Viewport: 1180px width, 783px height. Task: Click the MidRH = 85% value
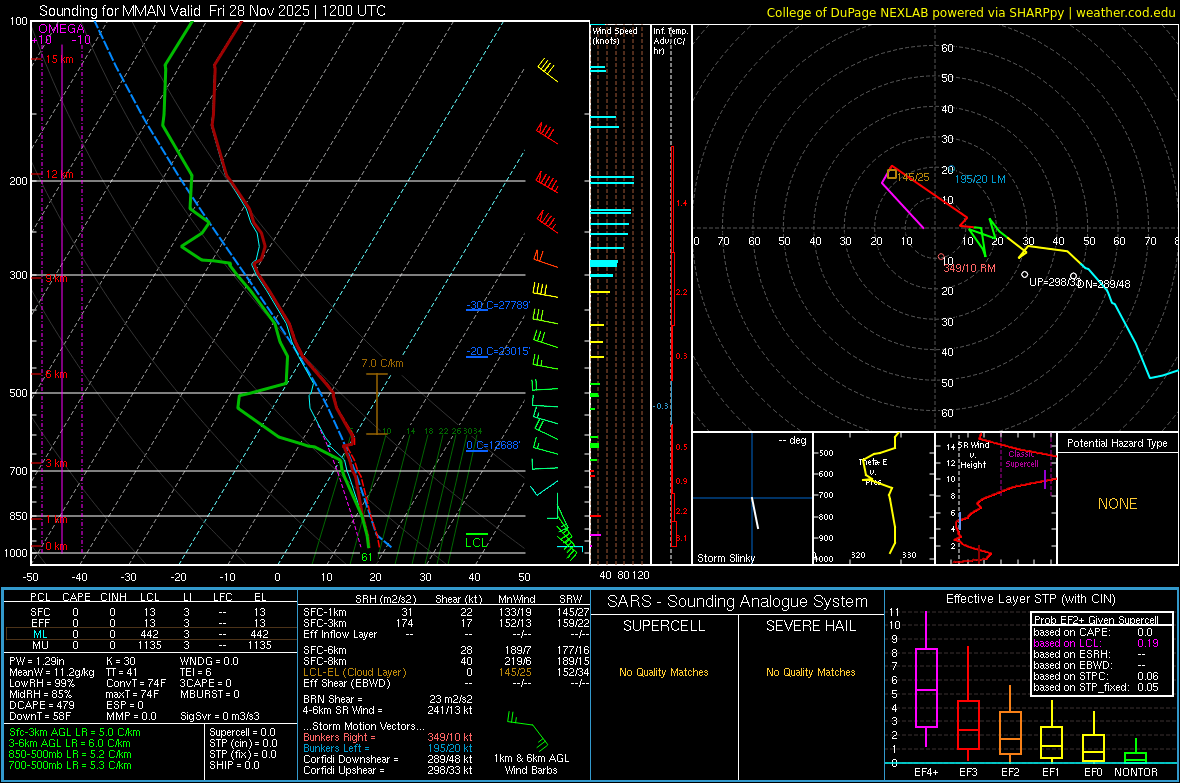pyautogui.click(x=41, y=694)
